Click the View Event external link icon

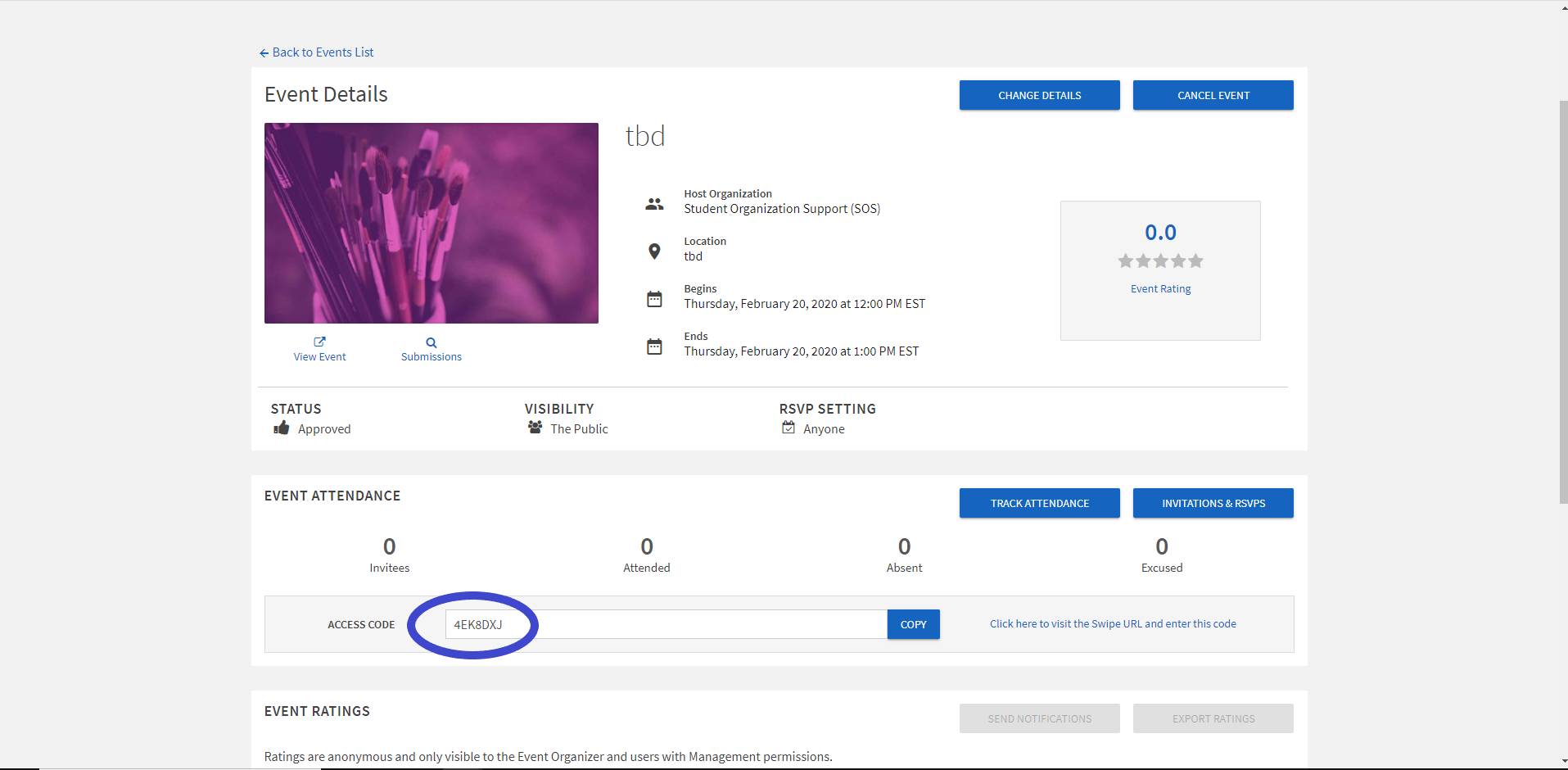pos(319,342)
